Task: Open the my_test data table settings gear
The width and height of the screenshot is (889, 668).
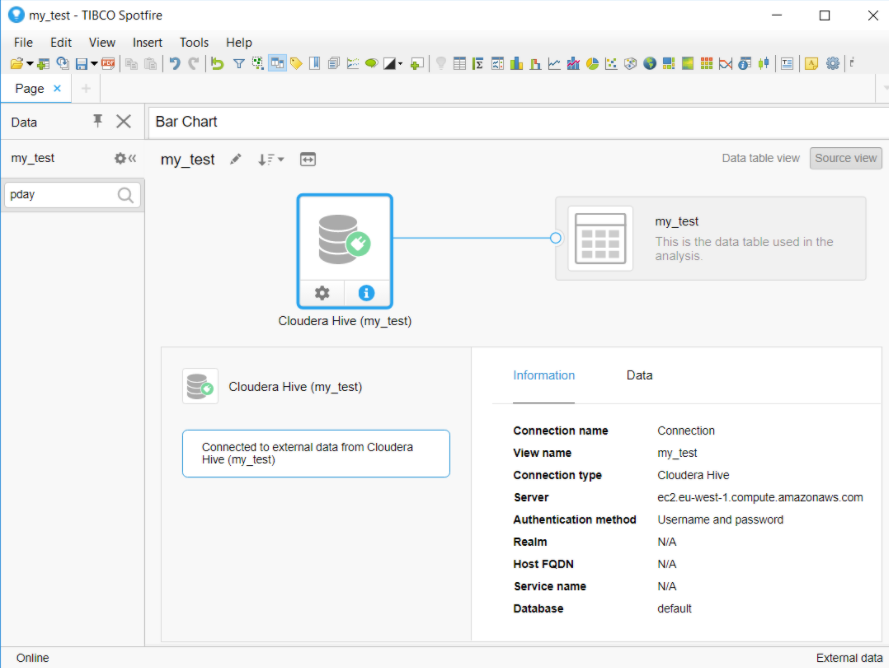Action: click(120, 158)
